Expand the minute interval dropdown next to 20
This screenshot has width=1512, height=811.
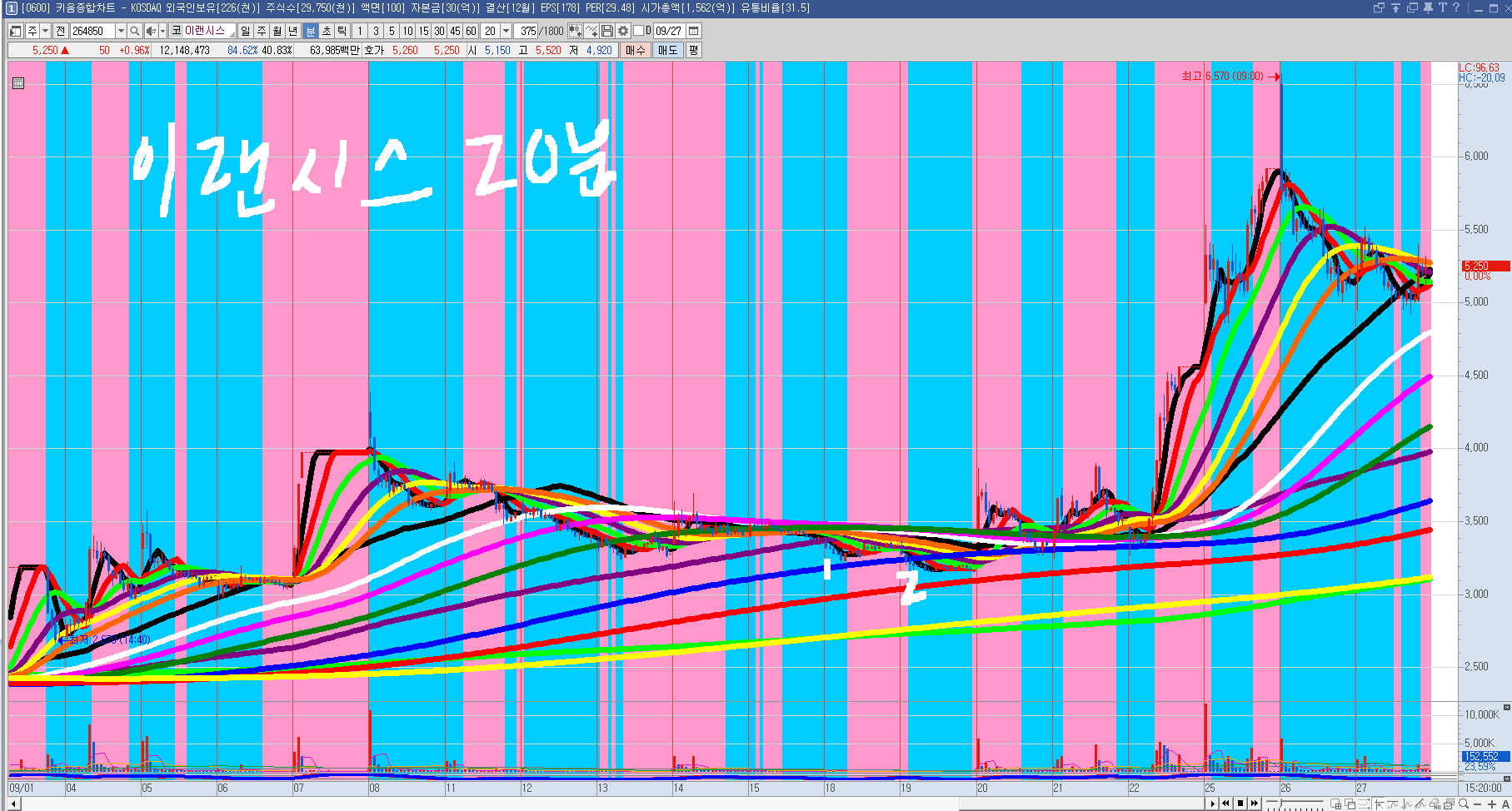pos(506,31)
